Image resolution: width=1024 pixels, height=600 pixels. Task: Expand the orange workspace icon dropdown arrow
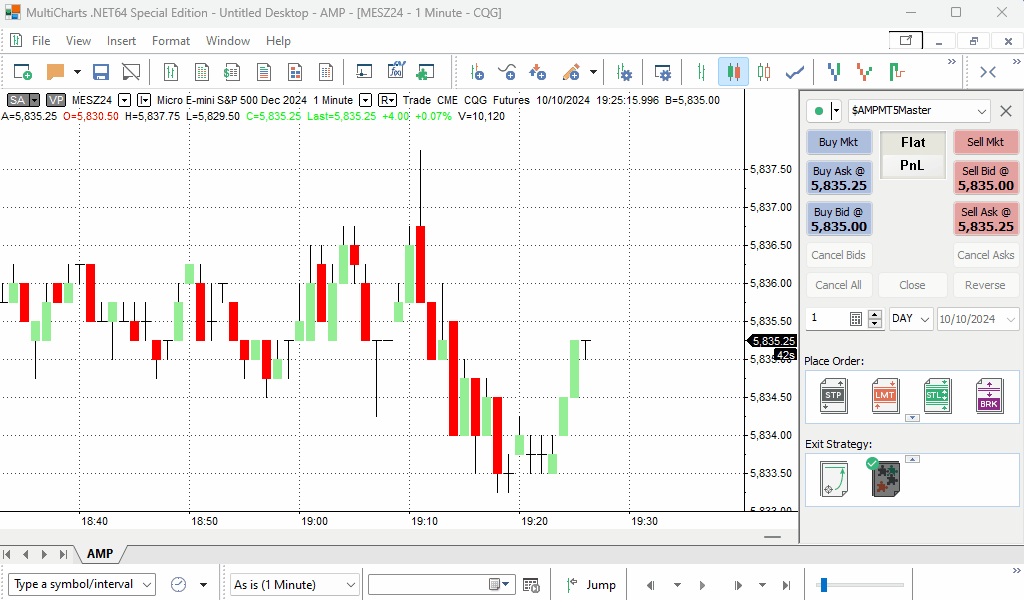77,72
